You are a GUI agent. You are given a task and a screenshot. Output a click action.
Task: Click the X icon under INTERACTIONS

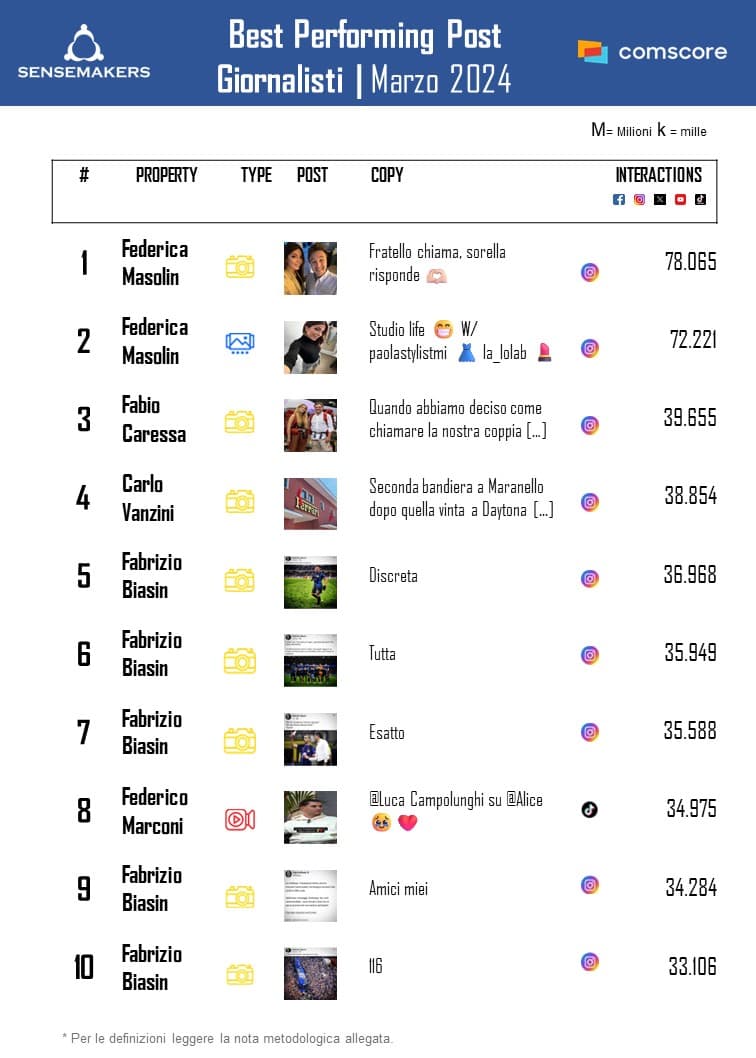(x=660, y=199)
